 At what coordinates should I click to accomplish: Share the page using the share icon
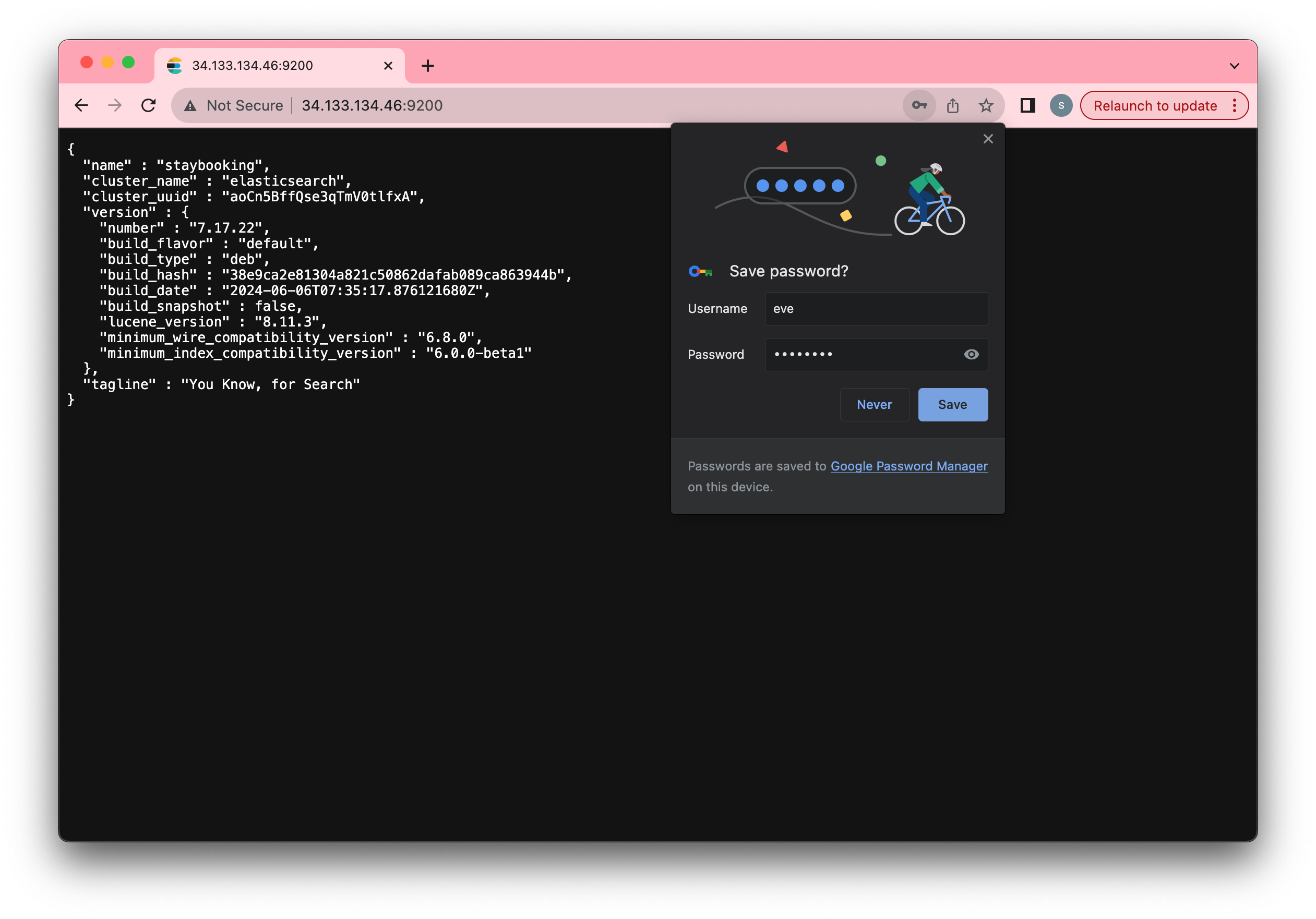click(953, 105)
